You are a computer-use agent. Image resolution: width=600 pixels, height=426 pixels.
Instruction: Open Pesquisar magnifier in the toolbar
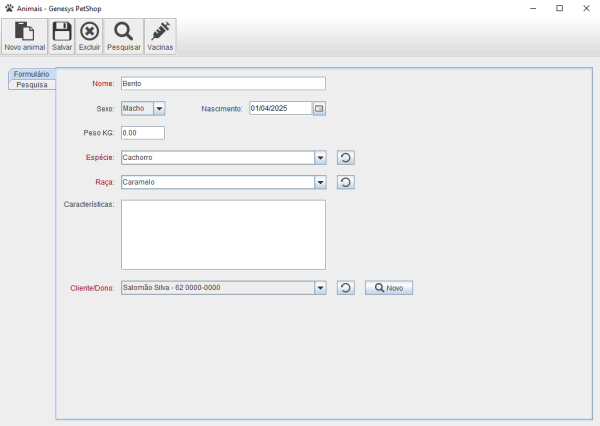pos(123,36)
